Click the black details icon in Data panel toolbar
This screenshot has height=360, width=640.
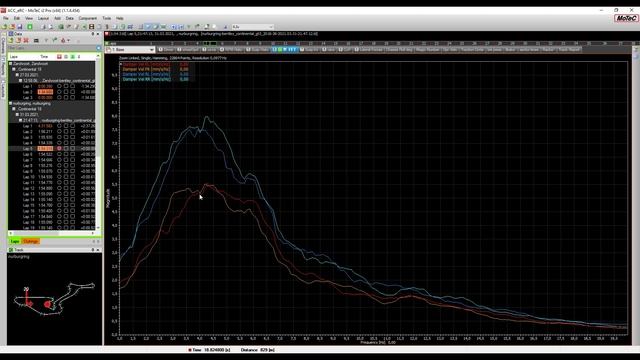pos(36,40)
